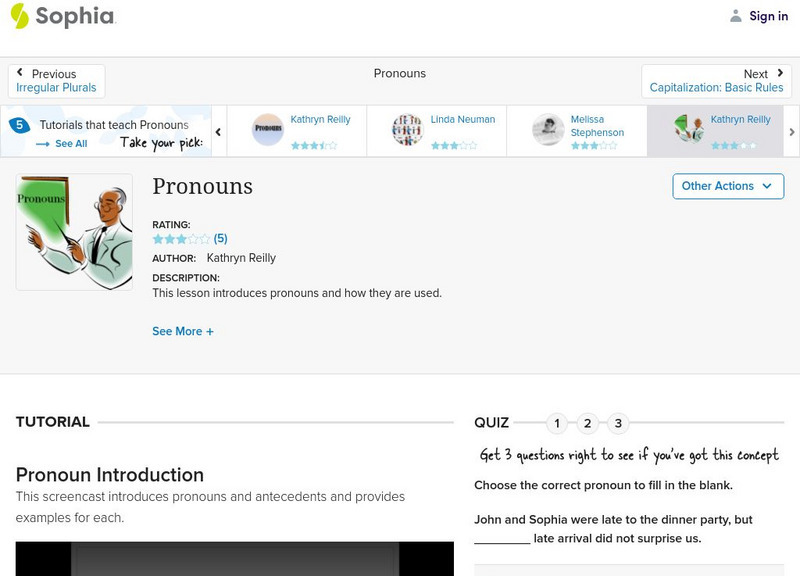This screenshot has height=576, width=800.
Task: Go to quiz question 2
Action: pyautogui.click(x=588, y=423)
